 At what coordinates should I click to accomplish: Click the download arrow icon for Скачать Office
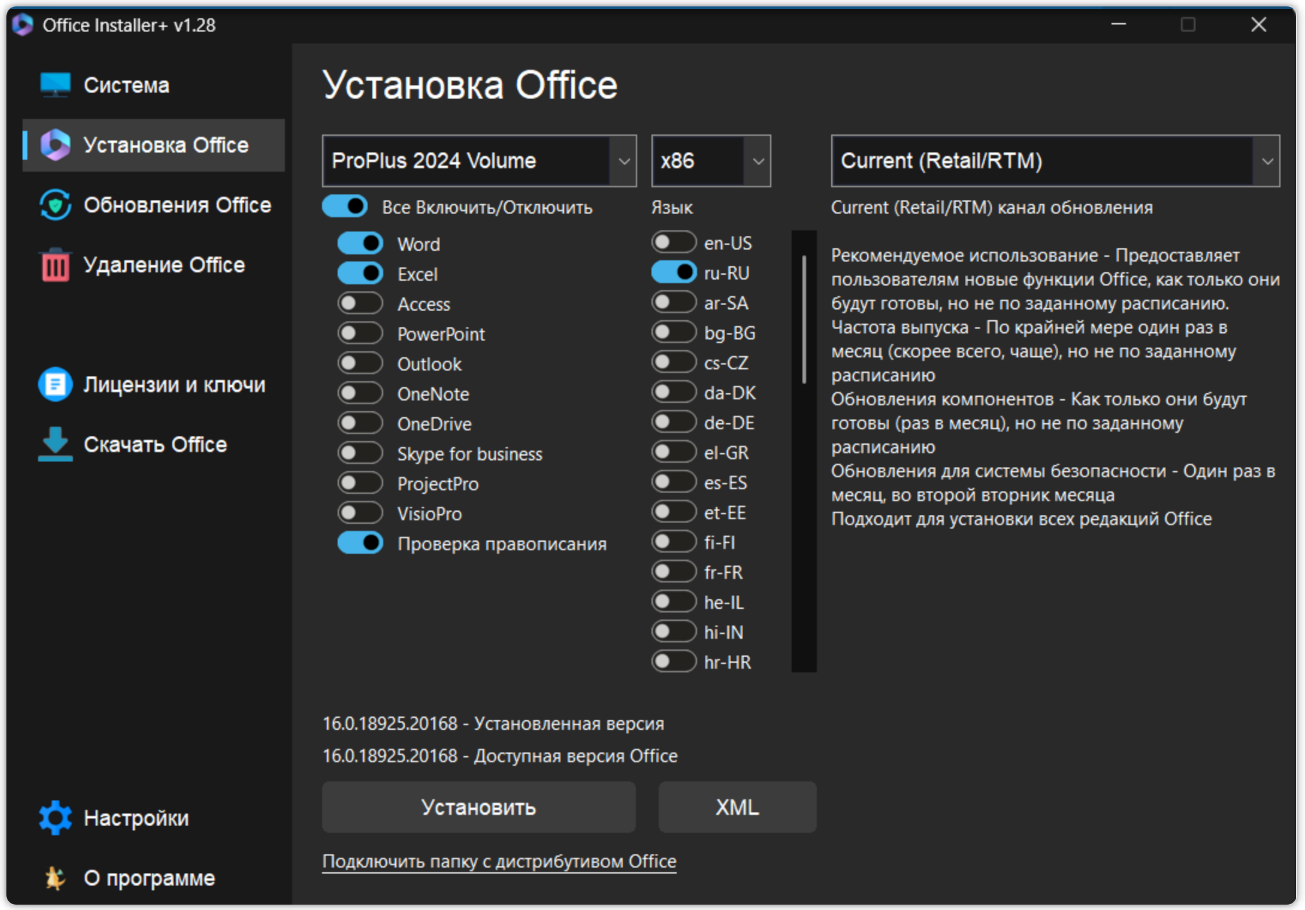[55, 444]
